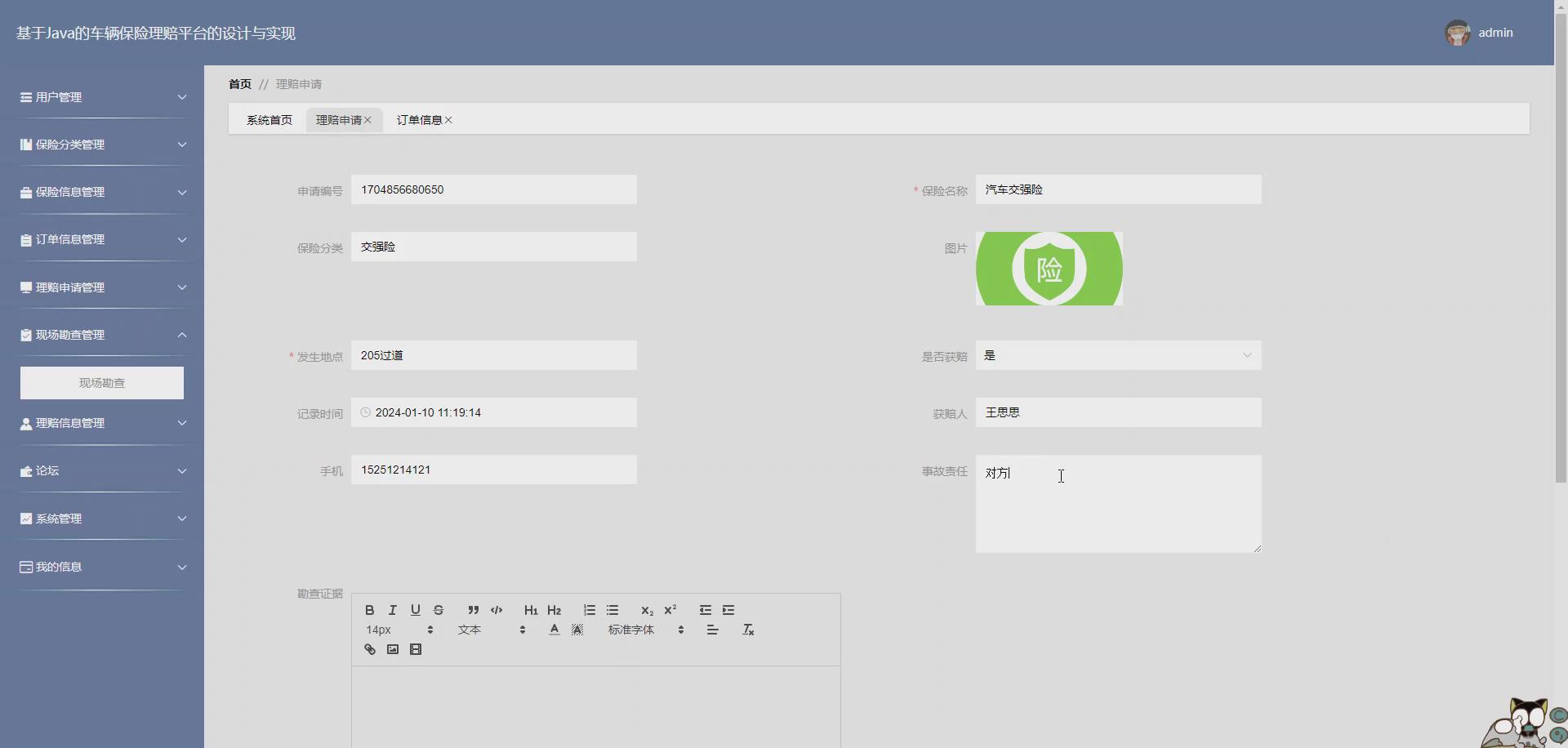This screenshot has height=748, width=1568.
Task: Collapse the 现场勘查管理 sidebar section
Action: tap(101, 335)
